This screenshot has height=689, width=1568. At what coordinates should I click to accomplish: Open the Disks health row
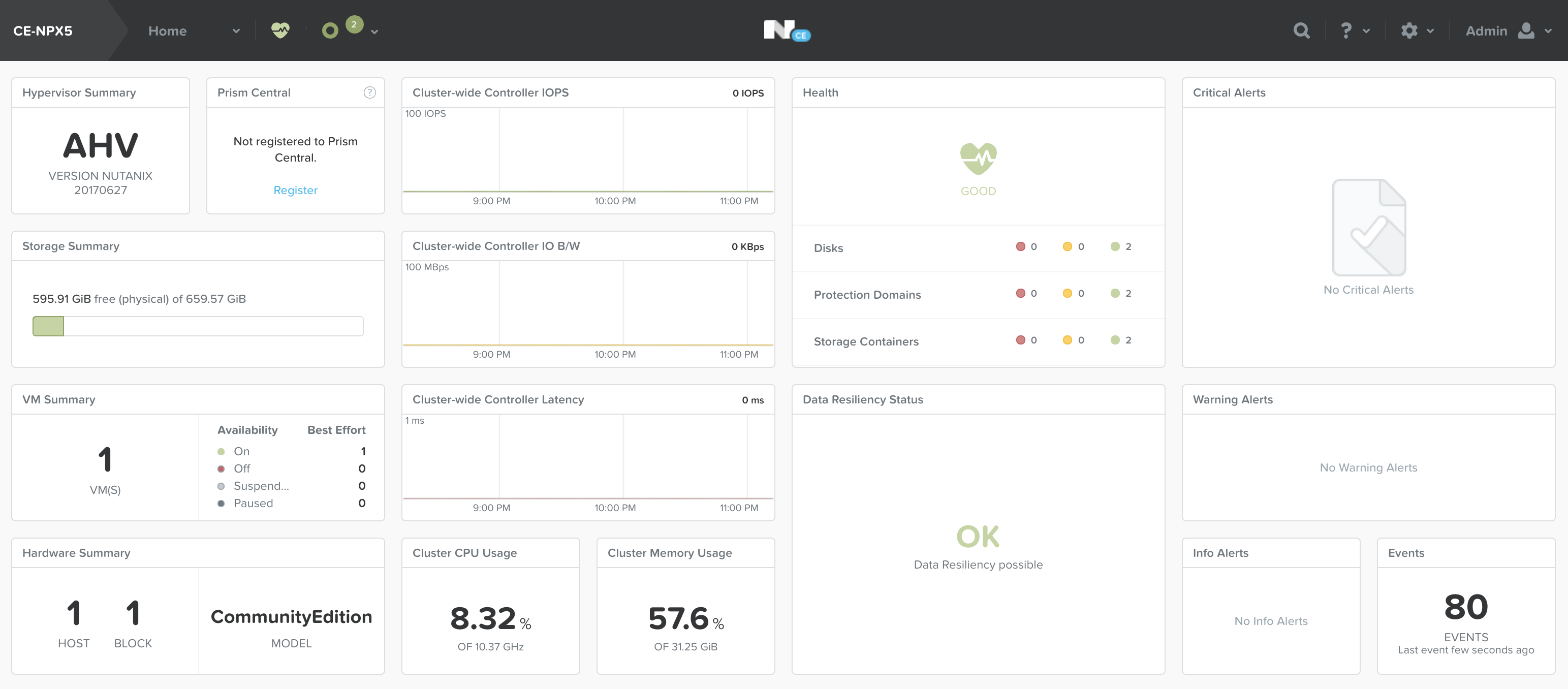pos(978,248)
